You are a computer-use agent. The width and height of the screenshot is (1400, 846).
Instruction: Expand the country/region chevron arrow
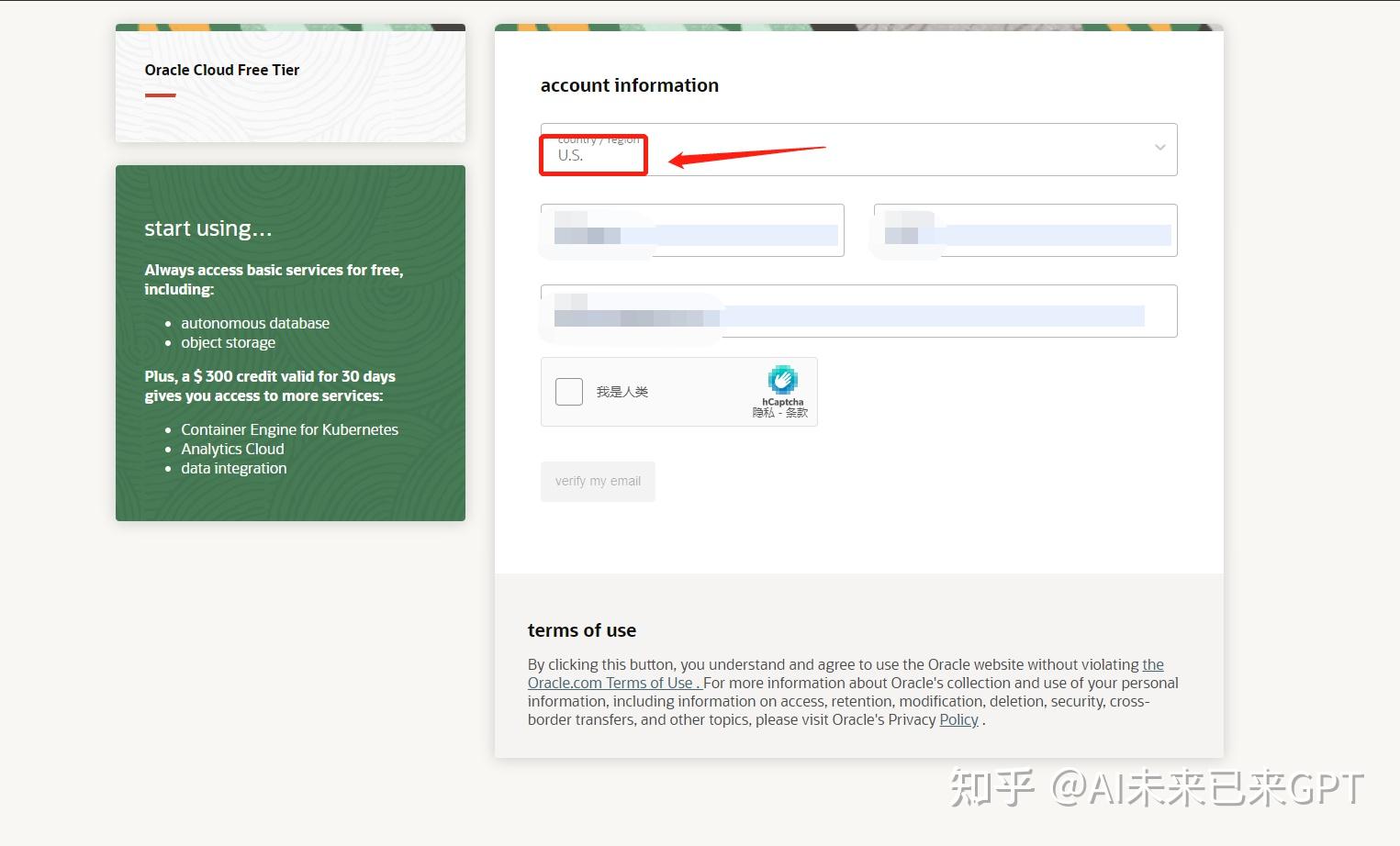pyautogui.click(x=1159, y=148)
